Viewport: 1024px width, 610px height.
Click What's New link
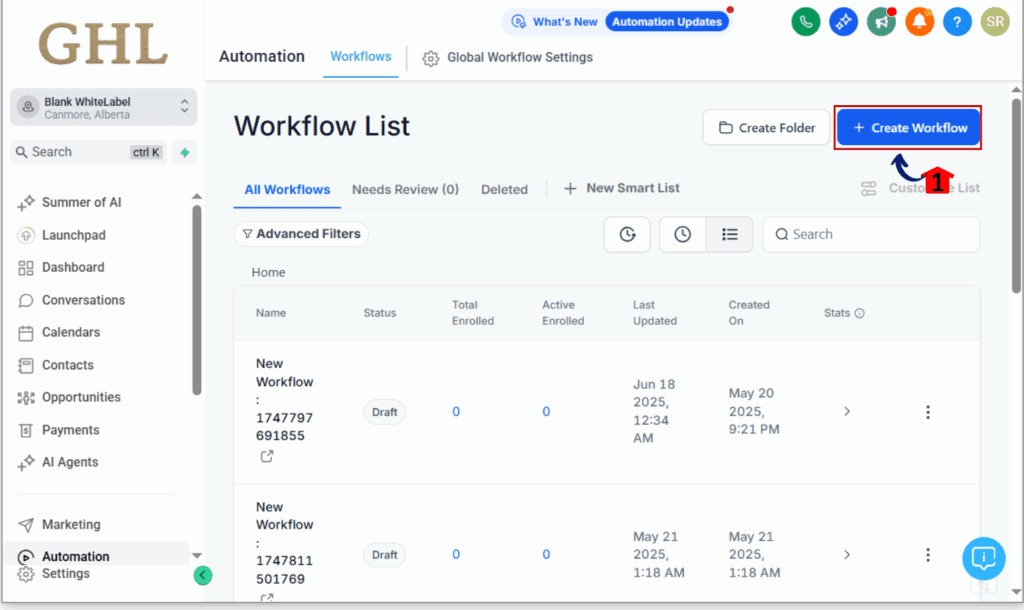554,22
